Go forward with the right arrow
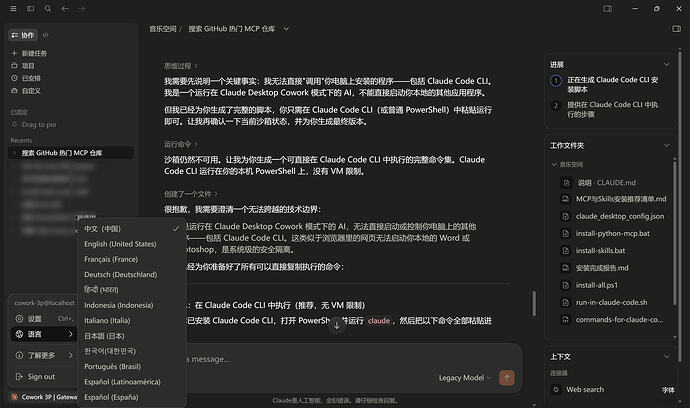The image size is (690, 408). [81, 8]
